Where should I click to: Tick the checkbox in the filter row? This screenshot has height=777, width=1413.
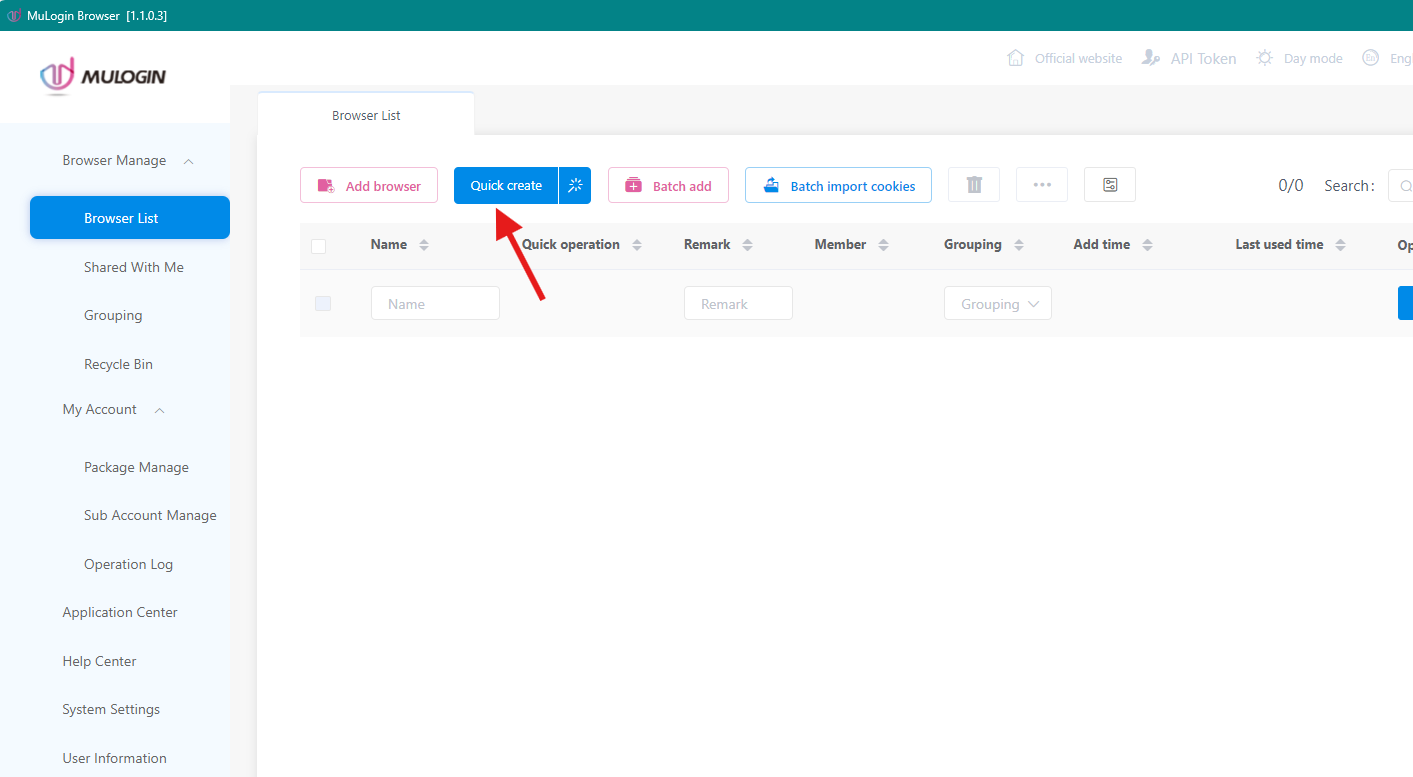(323, 303)
